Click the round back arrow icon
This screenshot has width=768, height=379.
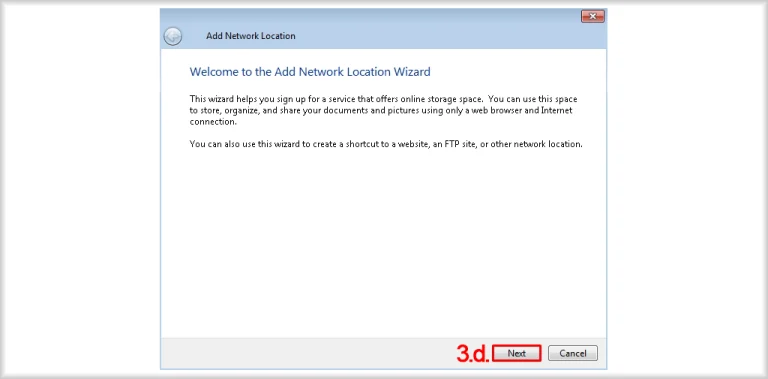[172, 36]
